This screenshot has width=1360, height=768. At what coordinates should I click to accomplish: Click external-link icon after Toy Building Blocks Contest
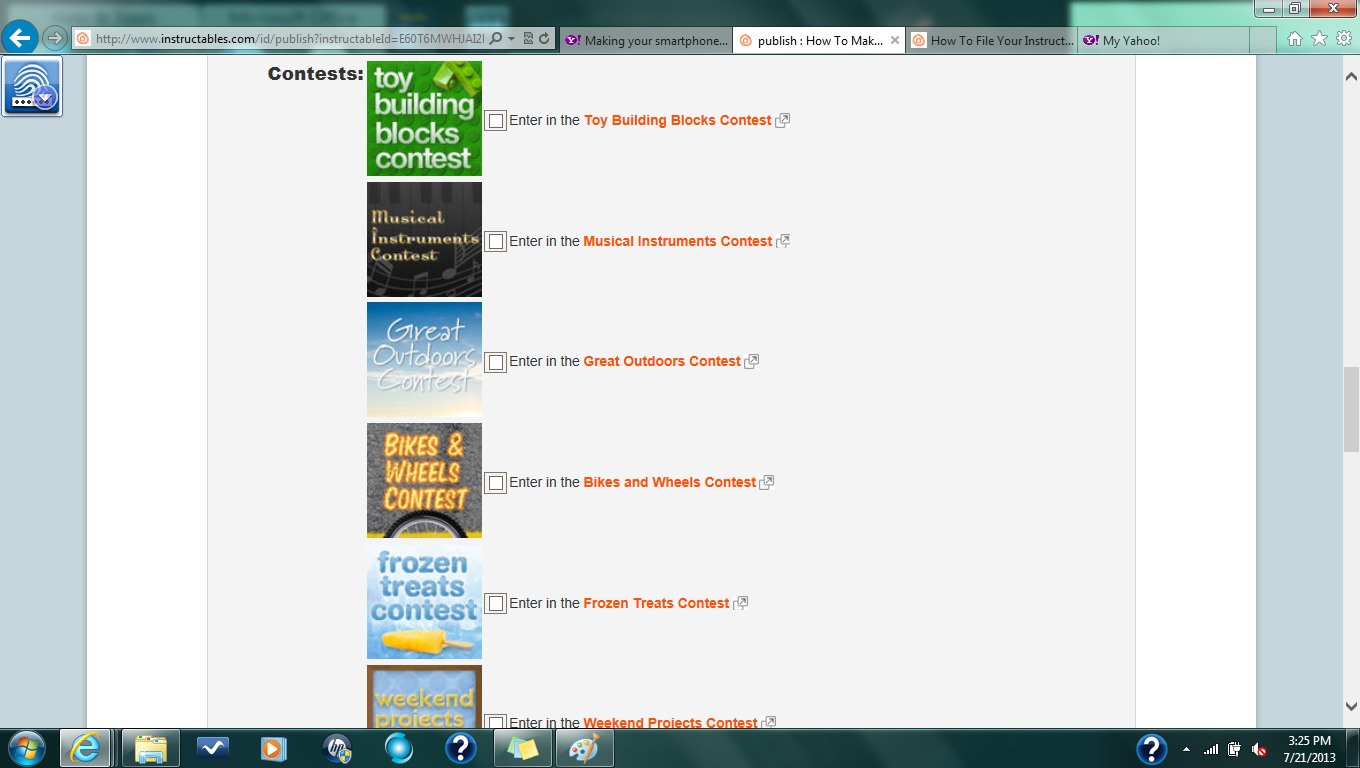[x=783, y=120]
